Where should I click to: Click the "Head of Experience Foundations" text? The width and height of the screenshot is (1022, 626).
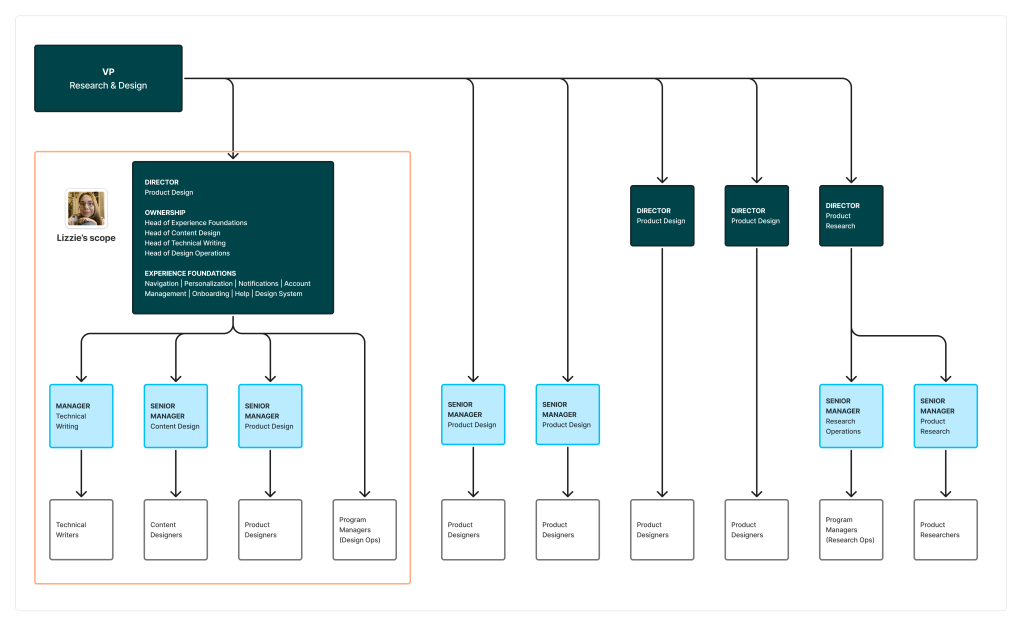click(196, 223)
